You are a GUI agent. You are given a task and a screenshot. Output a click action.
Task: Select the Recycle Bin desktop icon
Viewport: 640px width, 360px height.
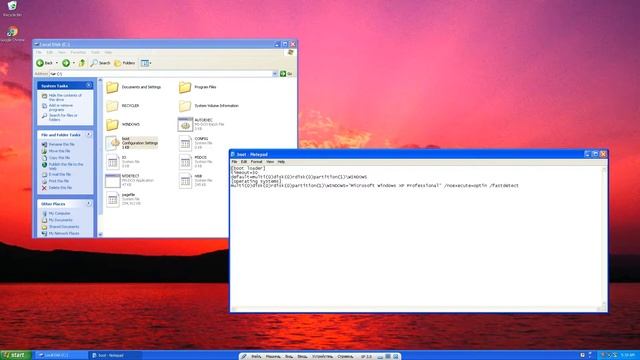point(12,8)
